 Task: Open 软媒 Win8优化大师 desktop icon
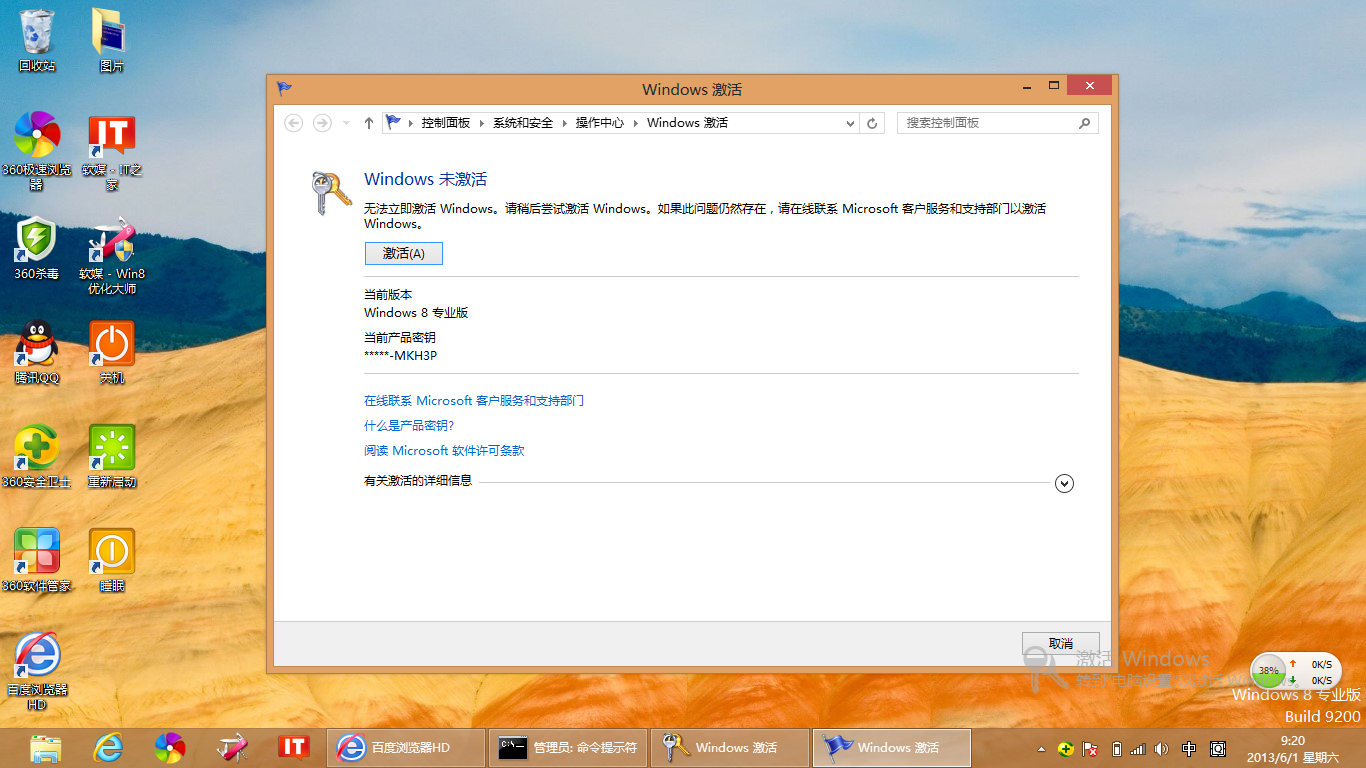[111, 255]
